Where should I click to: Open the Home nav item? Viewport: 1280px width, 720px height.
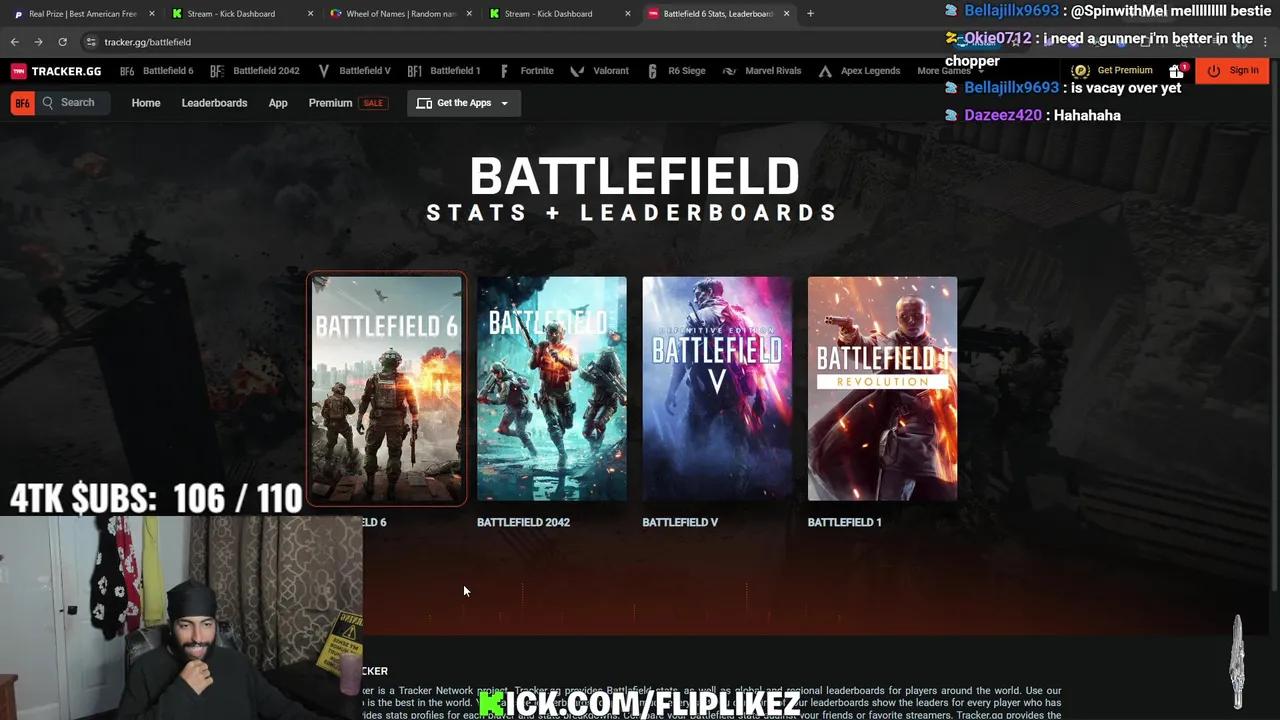146,103
